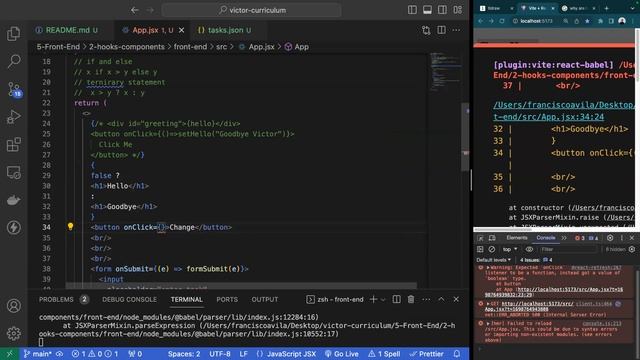
Task: Bookmark the page with star icon
Action: [x=587, y=21]
